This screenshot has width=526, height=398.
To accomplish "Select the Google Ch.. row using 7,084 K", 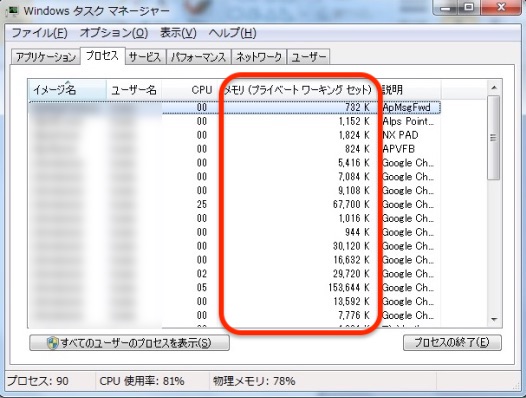I will click(x=235, y=177).
